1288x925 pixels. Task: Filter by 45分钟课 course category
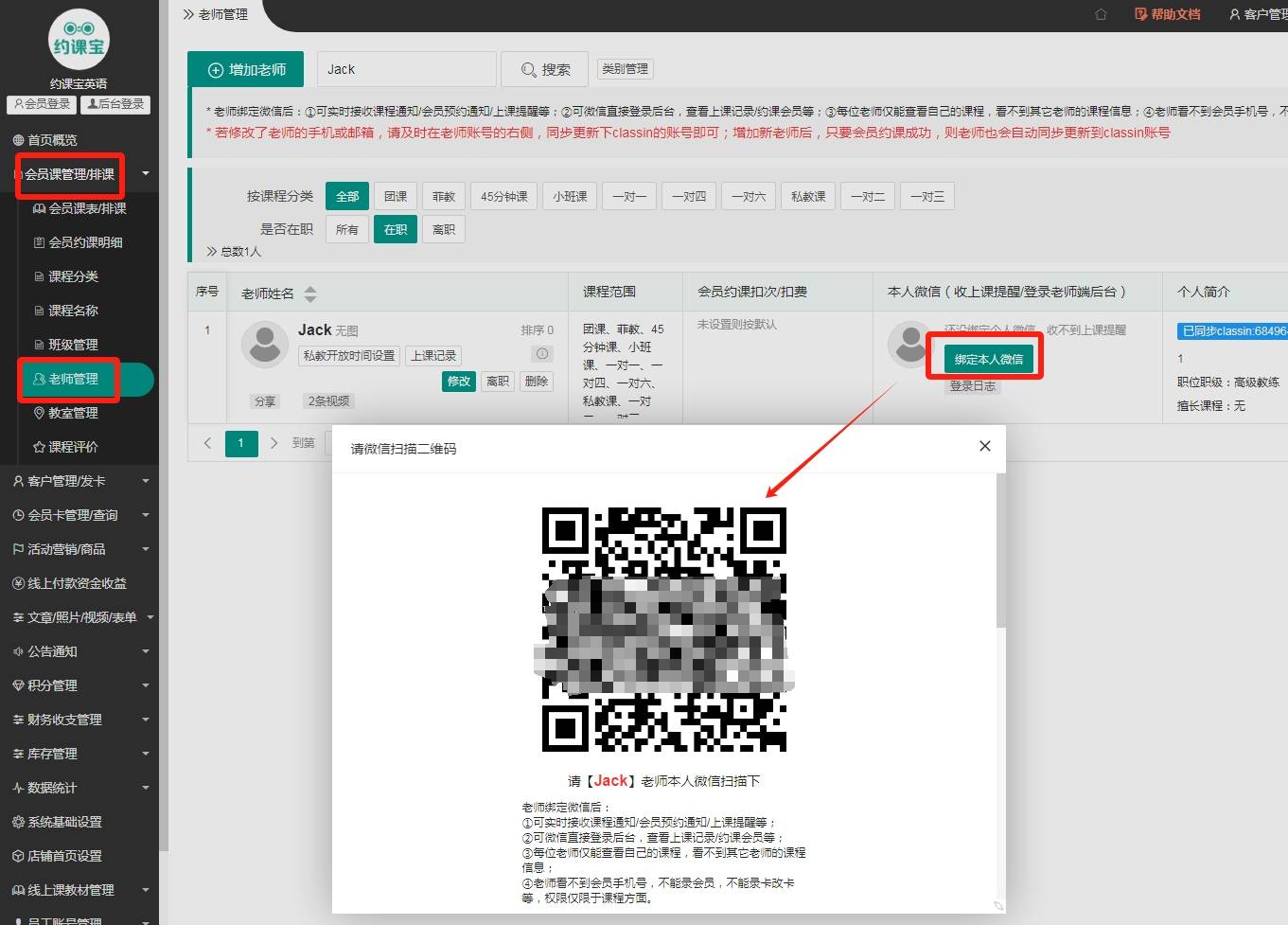(504, 196)
